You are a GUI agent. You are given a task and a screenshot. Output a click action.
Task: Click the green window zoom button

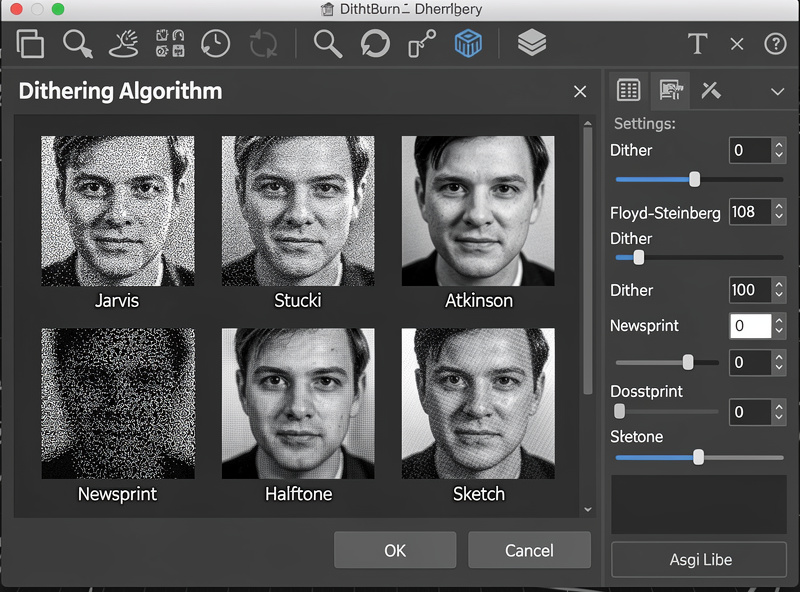pos(58,9)
